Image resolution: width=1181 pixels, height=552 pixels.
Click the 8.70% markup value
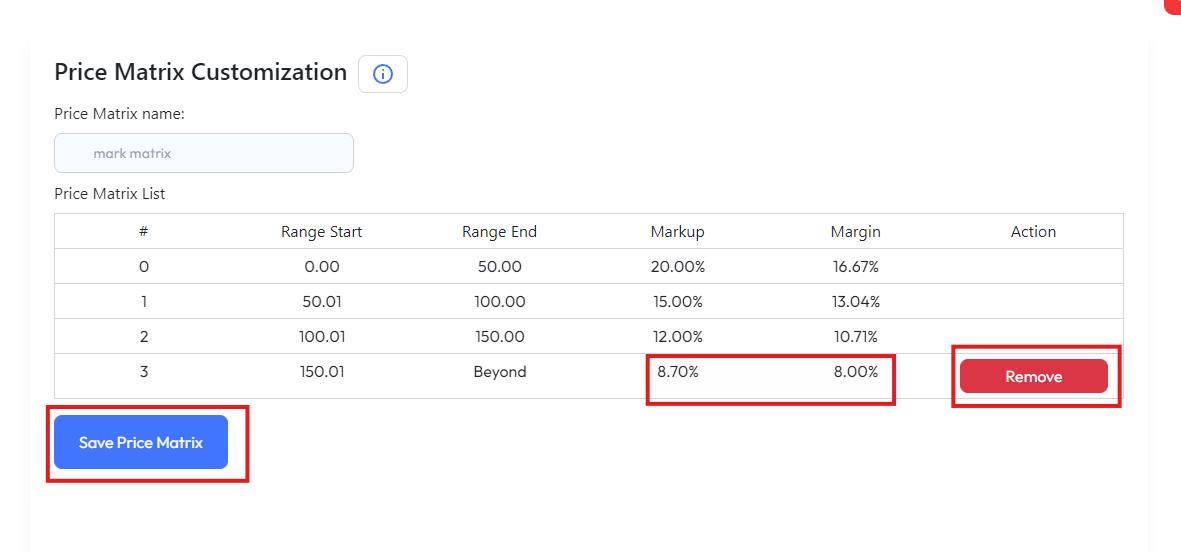[677, 372]
